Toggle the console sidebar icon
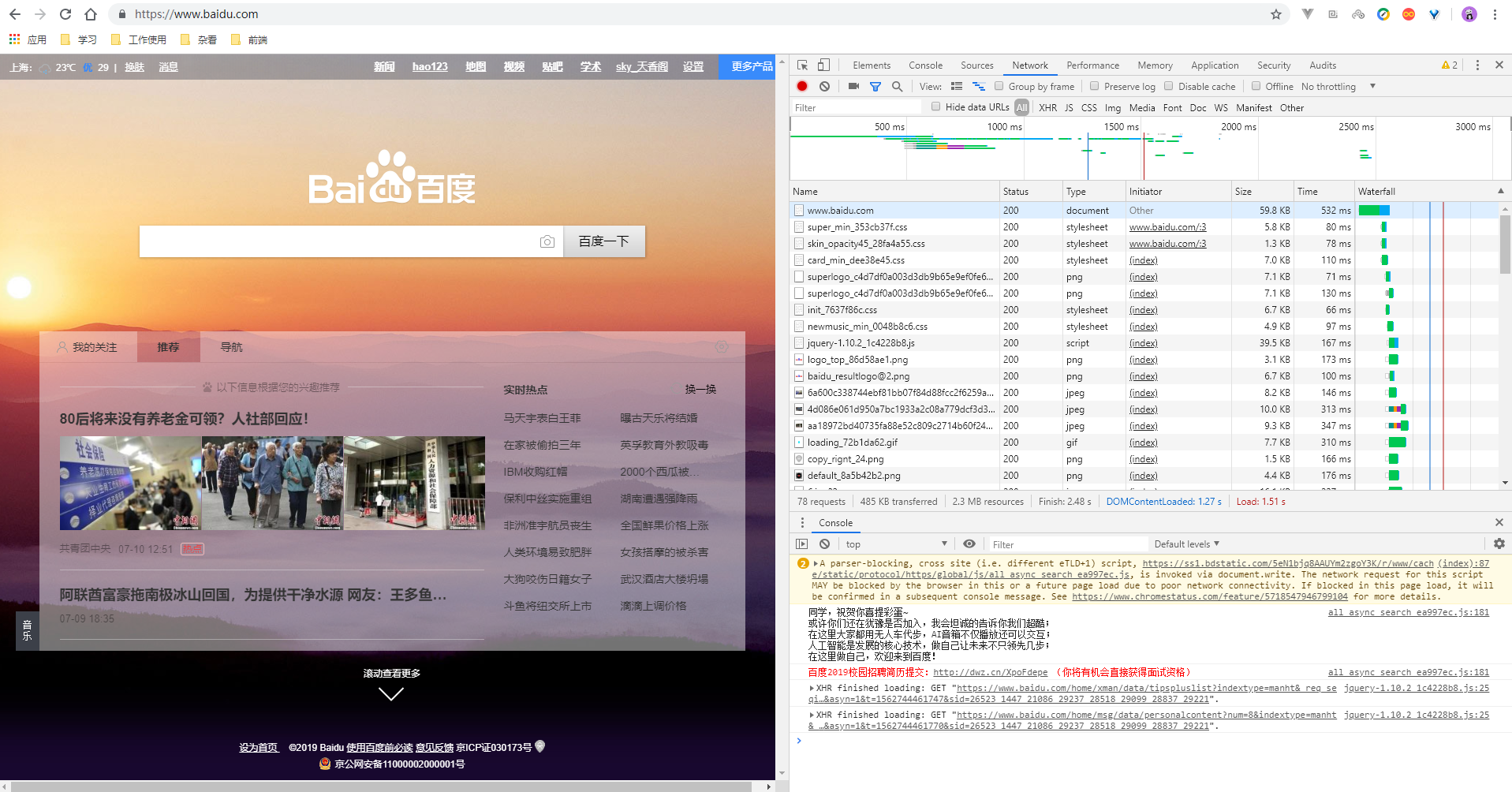This screenshot has width=1512, height=792. tap(802, 544)
